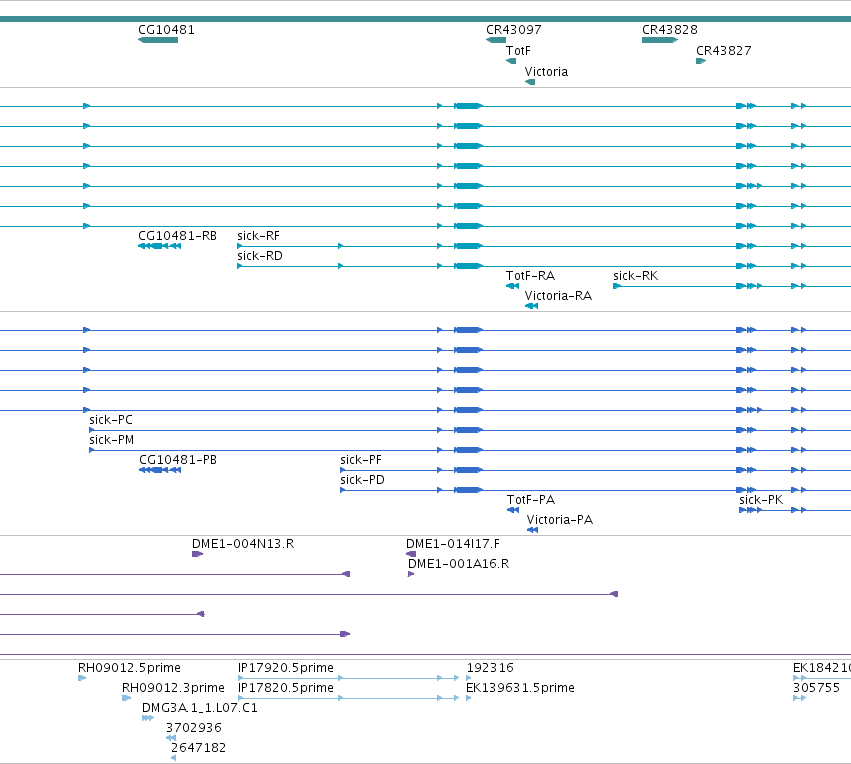851x764 pixels.
Task: Click the CR43828 label text
Action: click(670, 30)
